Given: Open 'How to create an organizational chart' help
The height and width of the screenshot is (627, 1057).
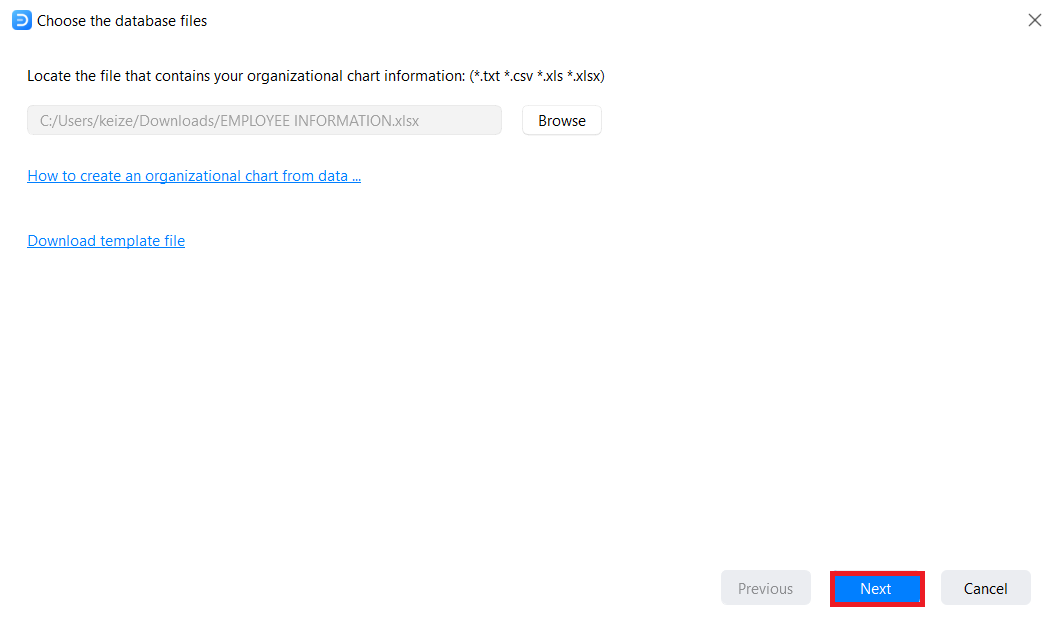Looking at the screenshot, I should tap(194, 176).
